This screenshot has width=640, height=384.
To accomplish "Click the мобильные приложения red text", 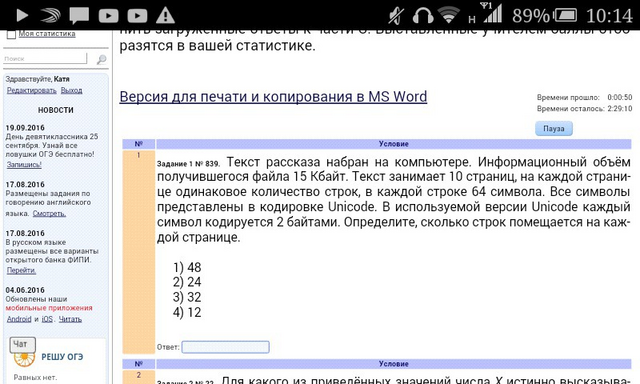I will click(49, 308).
